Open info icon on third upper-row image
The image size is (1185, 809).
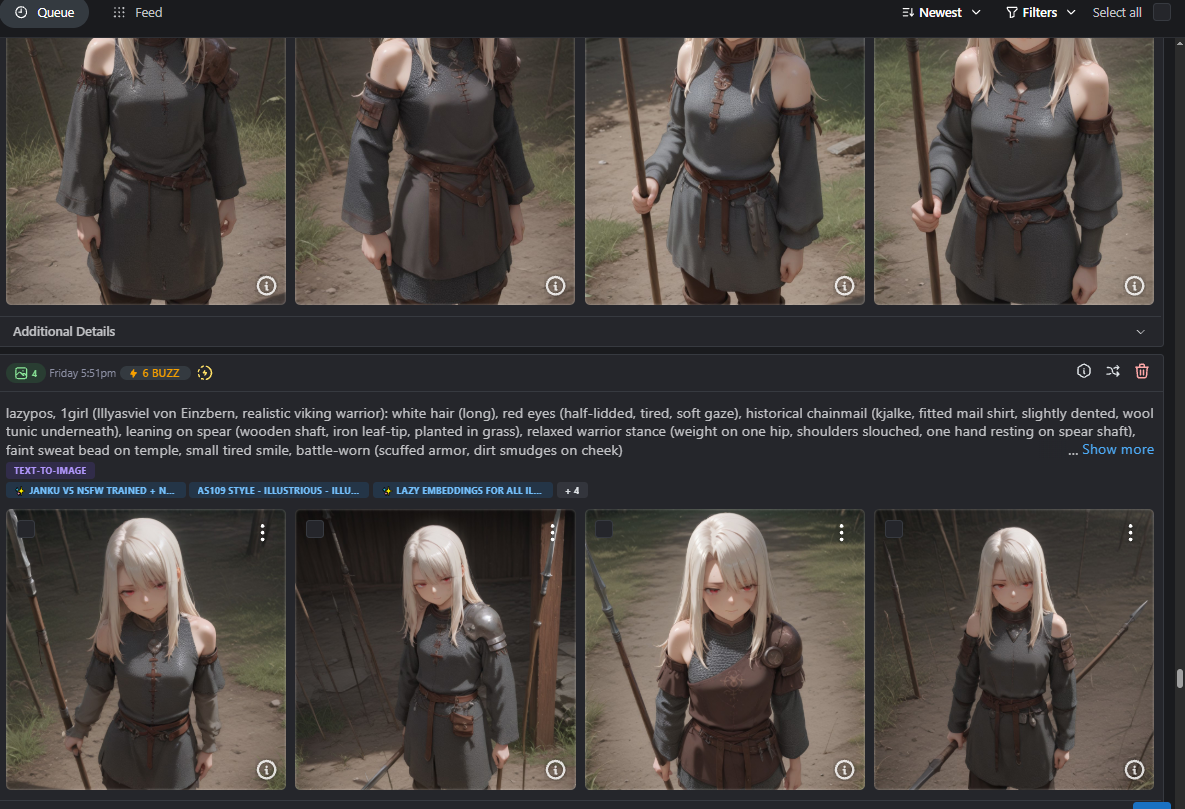point(844,286)
